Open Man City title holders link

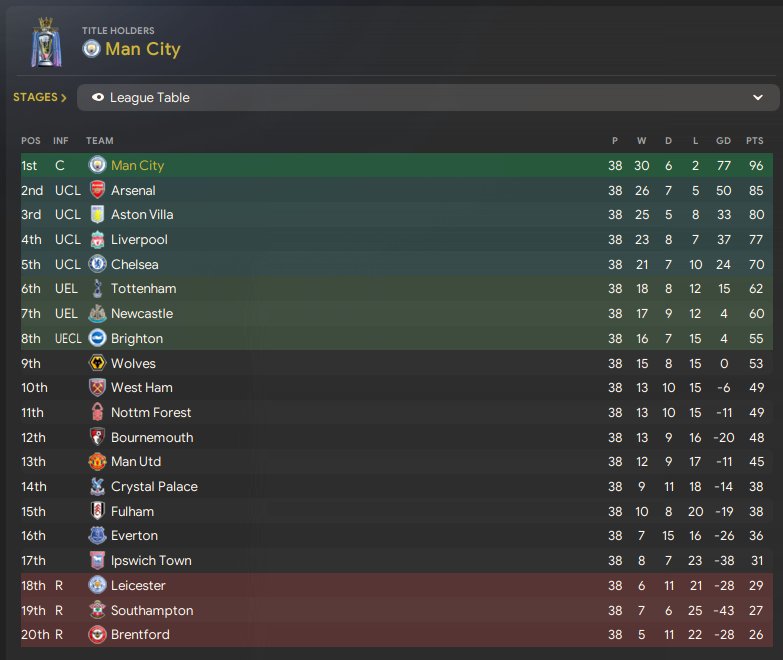142,49
